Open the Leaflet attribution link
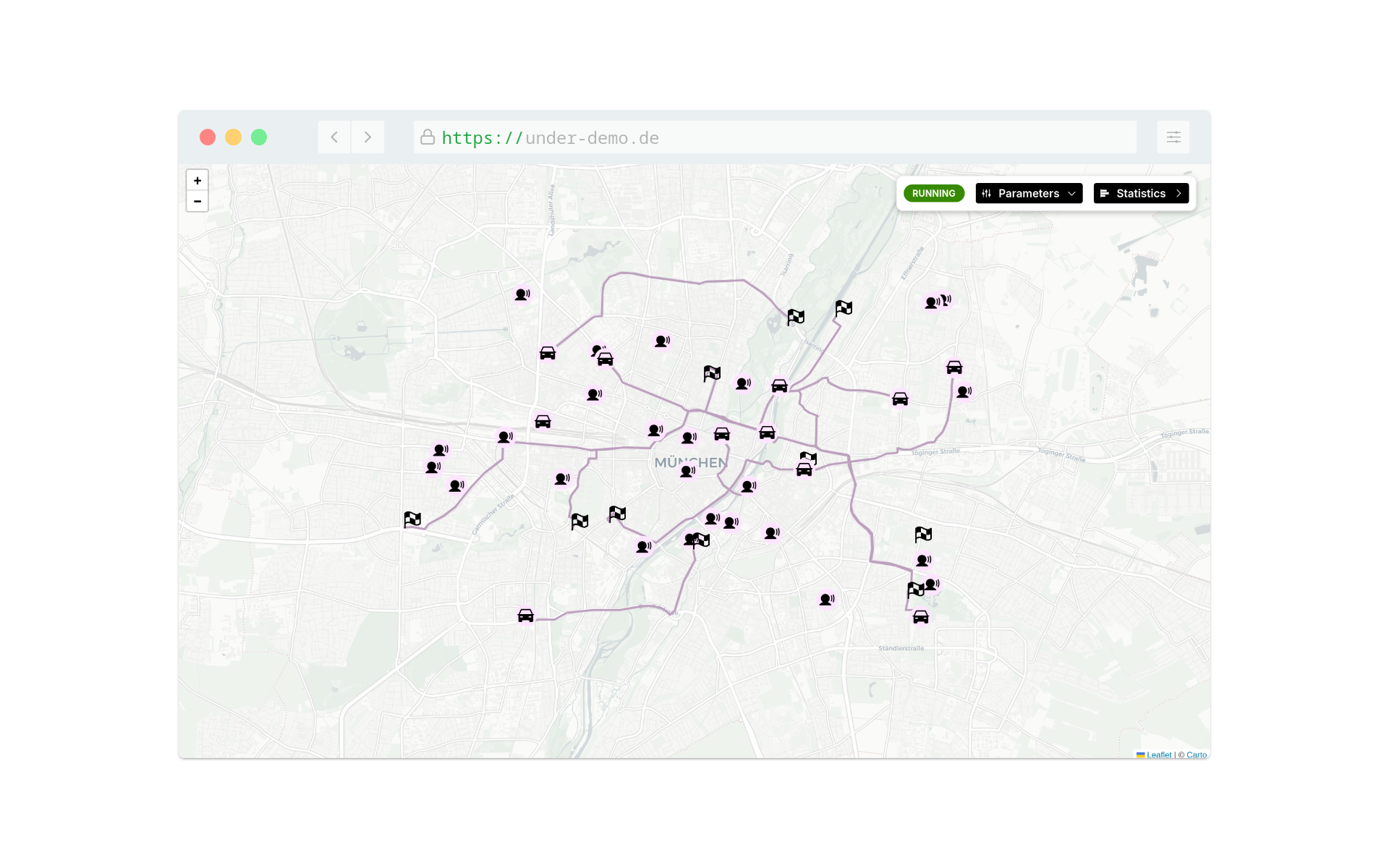 1158,754
